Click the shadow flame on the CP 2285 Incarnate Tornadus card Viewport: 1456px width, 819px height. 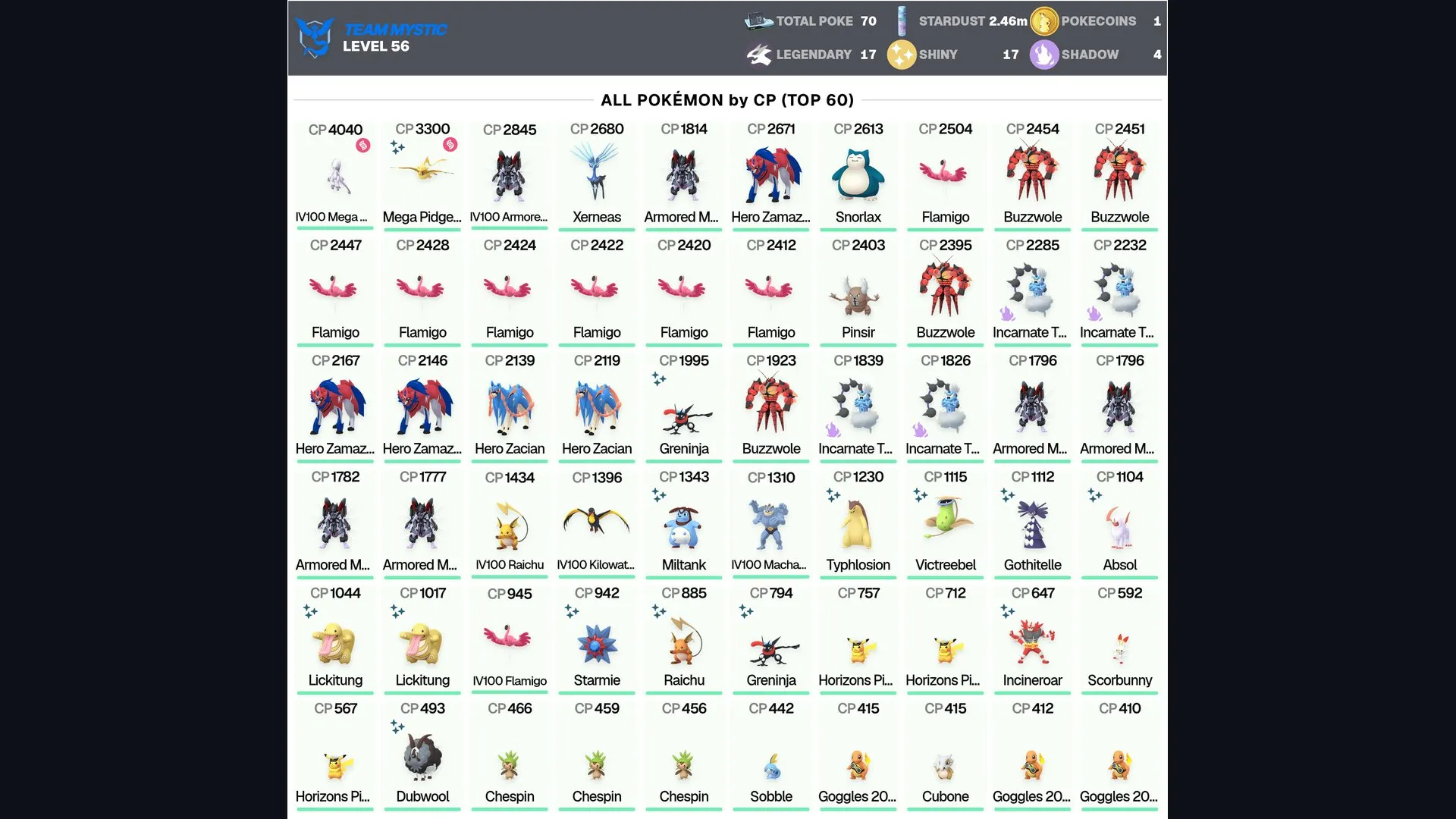pos(1007,313)
